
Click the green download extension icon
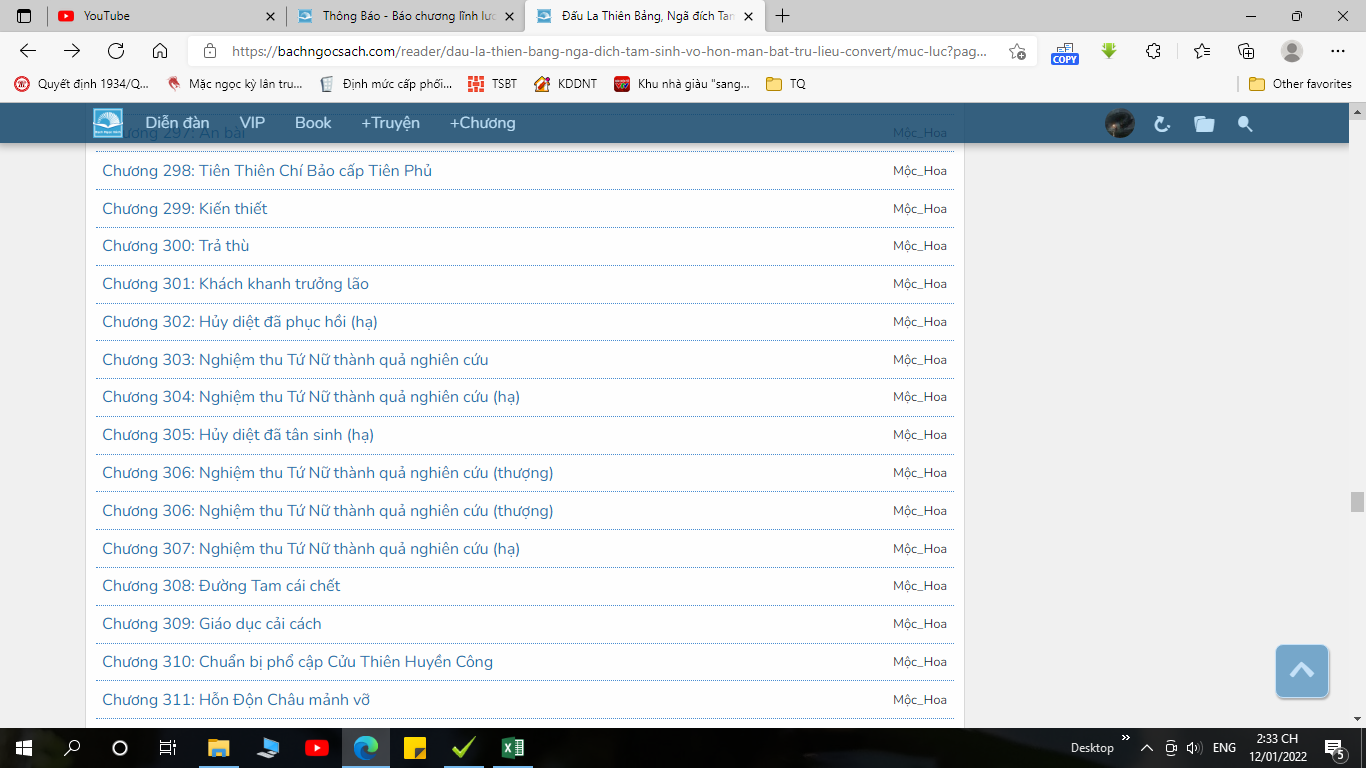[1109, 51]
